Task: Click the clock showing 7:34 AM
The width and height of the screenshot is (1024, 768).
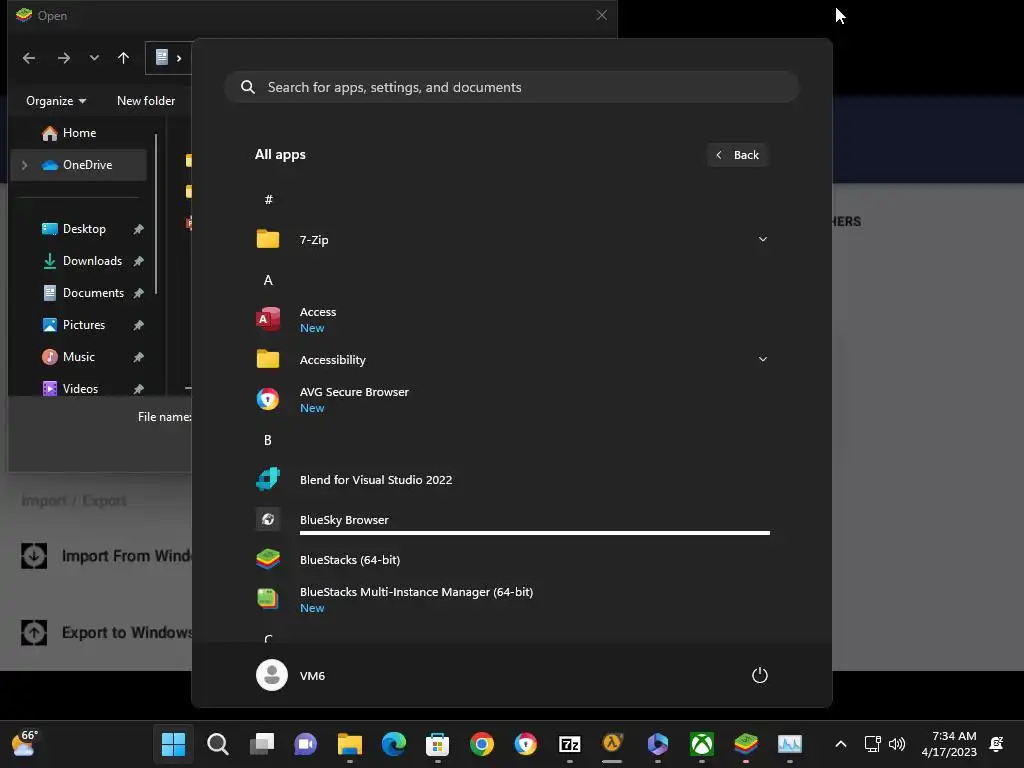Action: tap(949, 744)
